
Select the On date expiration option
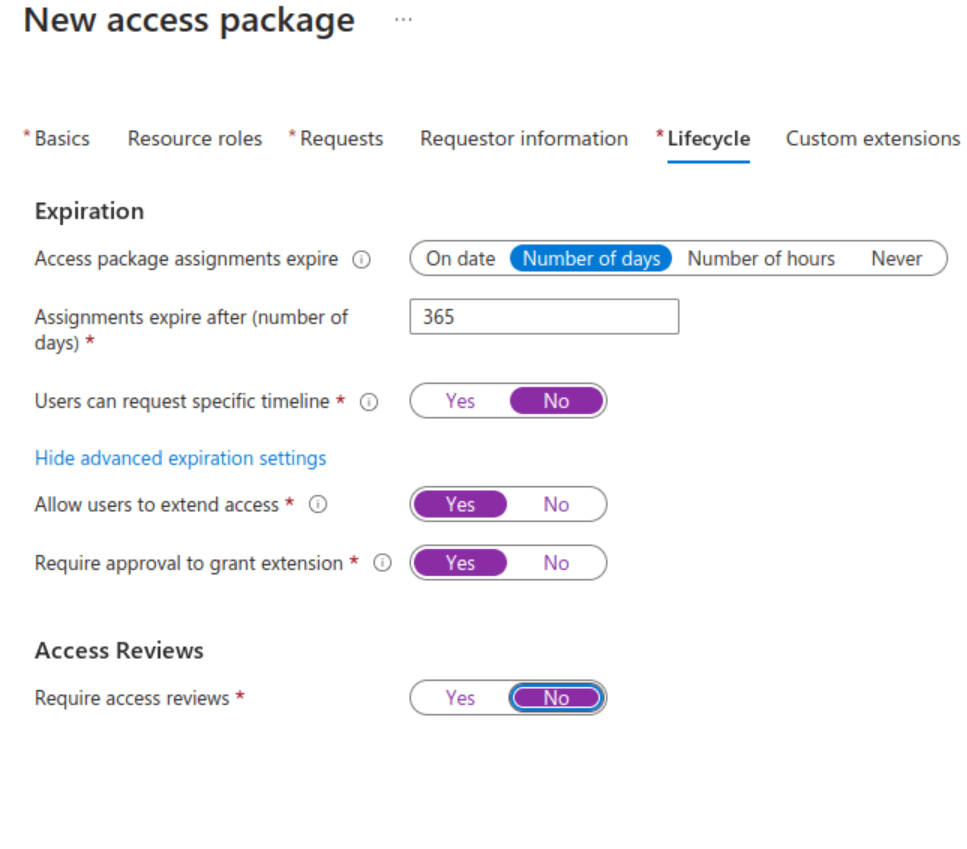pos(460,259)
